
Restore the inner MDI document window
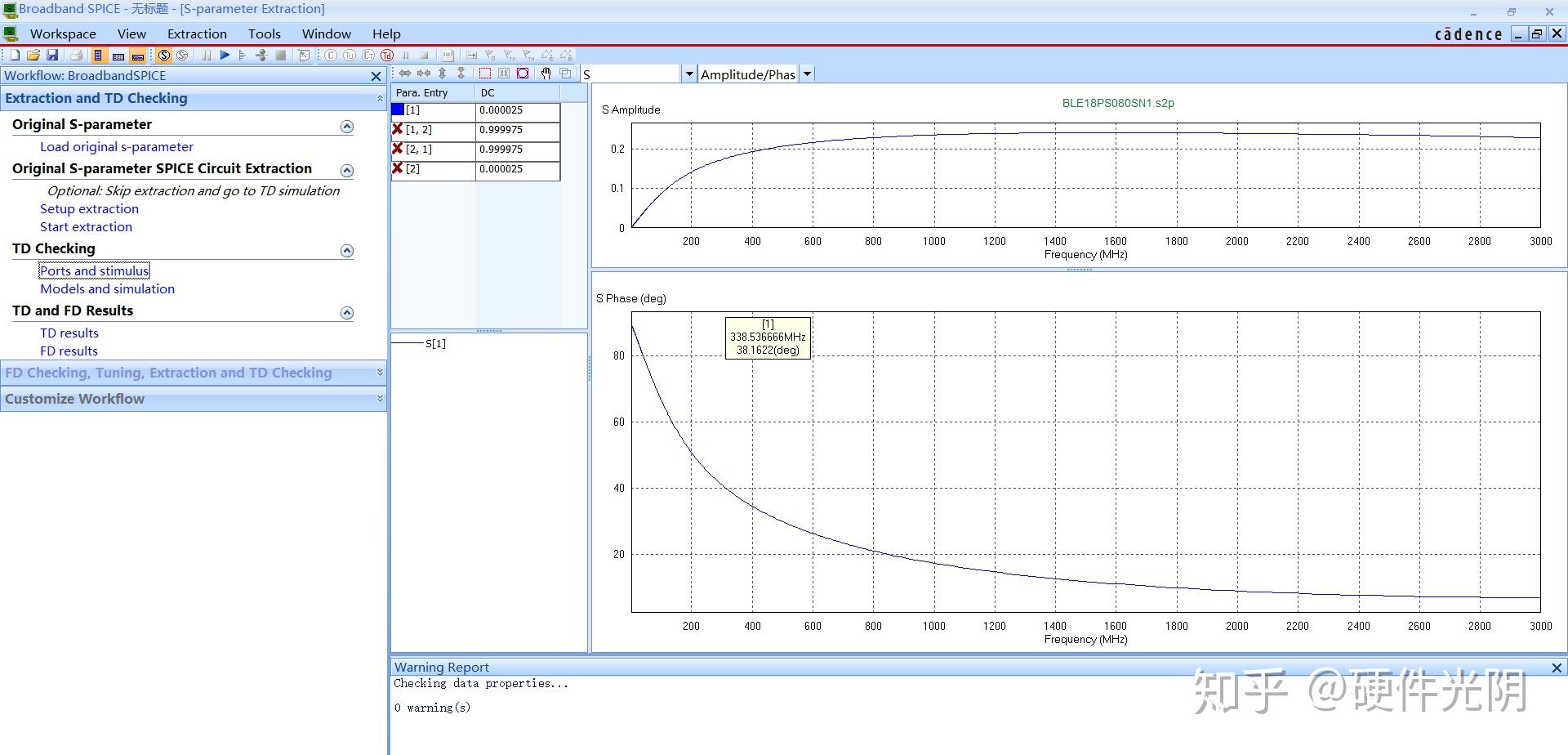click(x=1537, y=34)
